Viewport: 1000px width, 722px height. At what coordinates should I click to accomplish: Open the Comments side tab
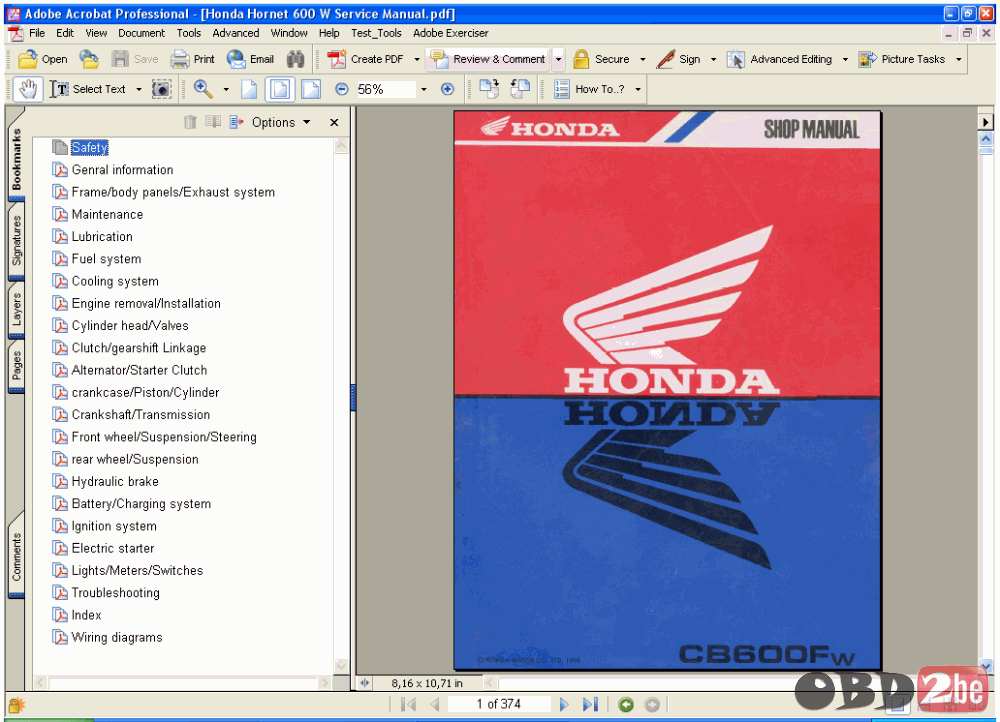[x=17, y=556]
